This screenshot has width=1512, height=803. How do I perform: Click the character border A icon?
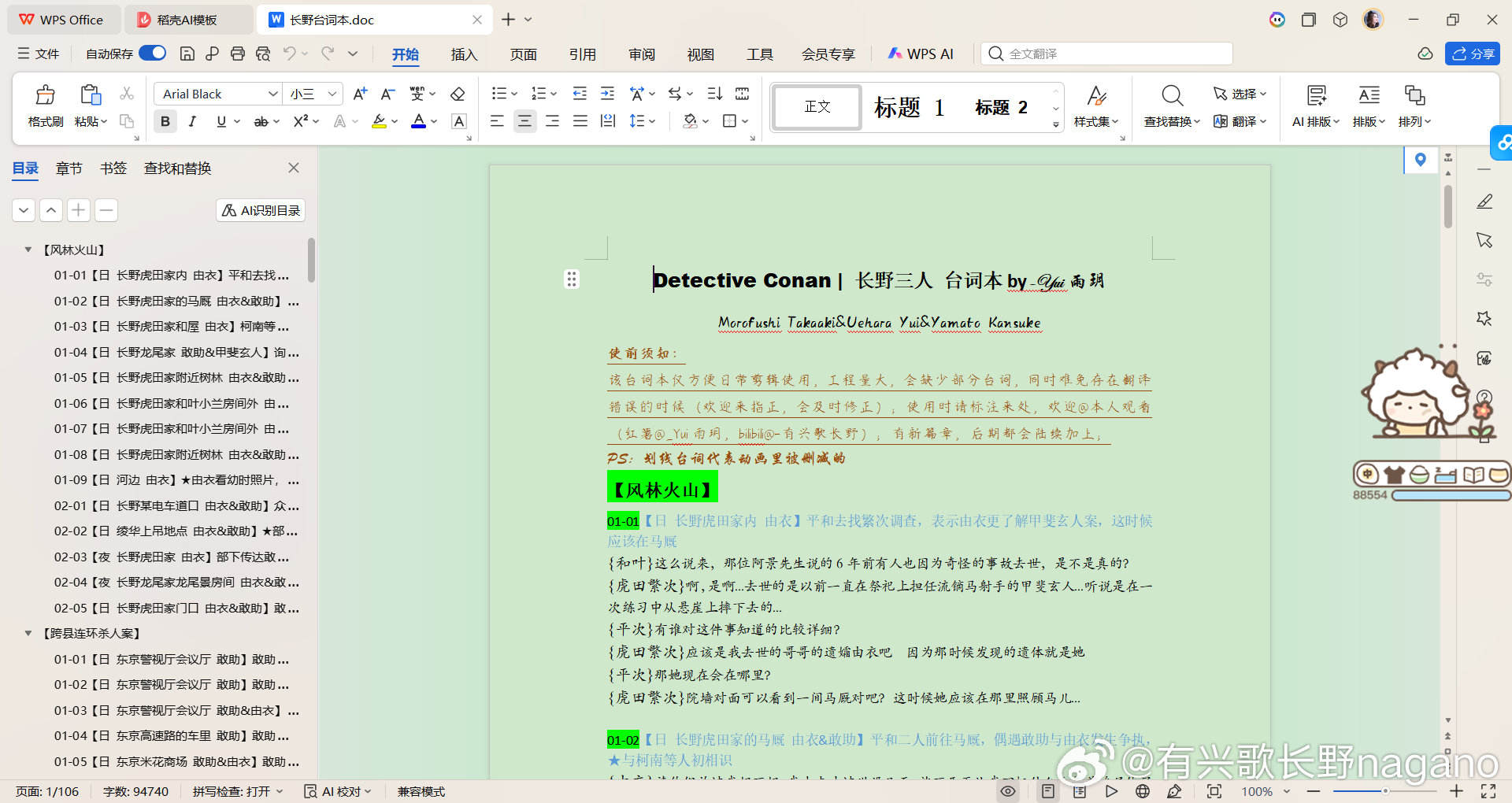coord(459,121)
